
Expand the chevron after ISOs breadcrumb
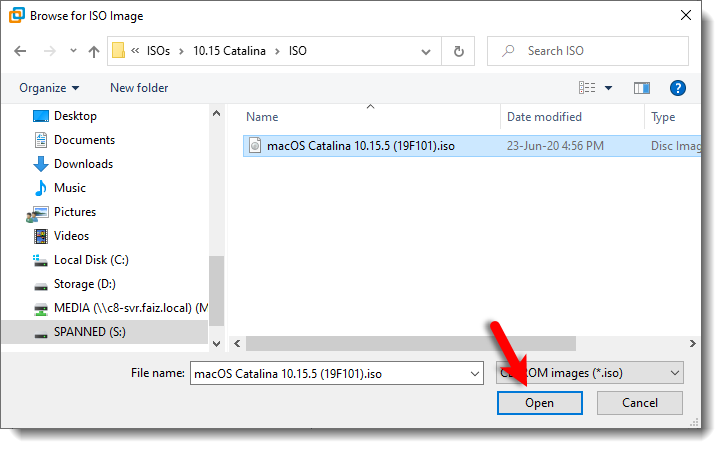[181, 51]
